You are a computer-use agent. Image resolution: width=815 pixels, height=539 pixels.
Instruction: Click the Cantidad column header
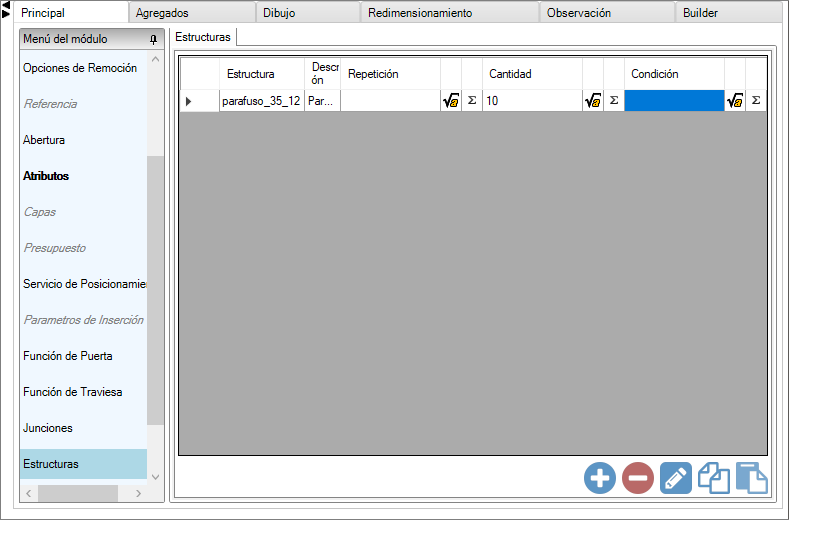tap(533, 74)
